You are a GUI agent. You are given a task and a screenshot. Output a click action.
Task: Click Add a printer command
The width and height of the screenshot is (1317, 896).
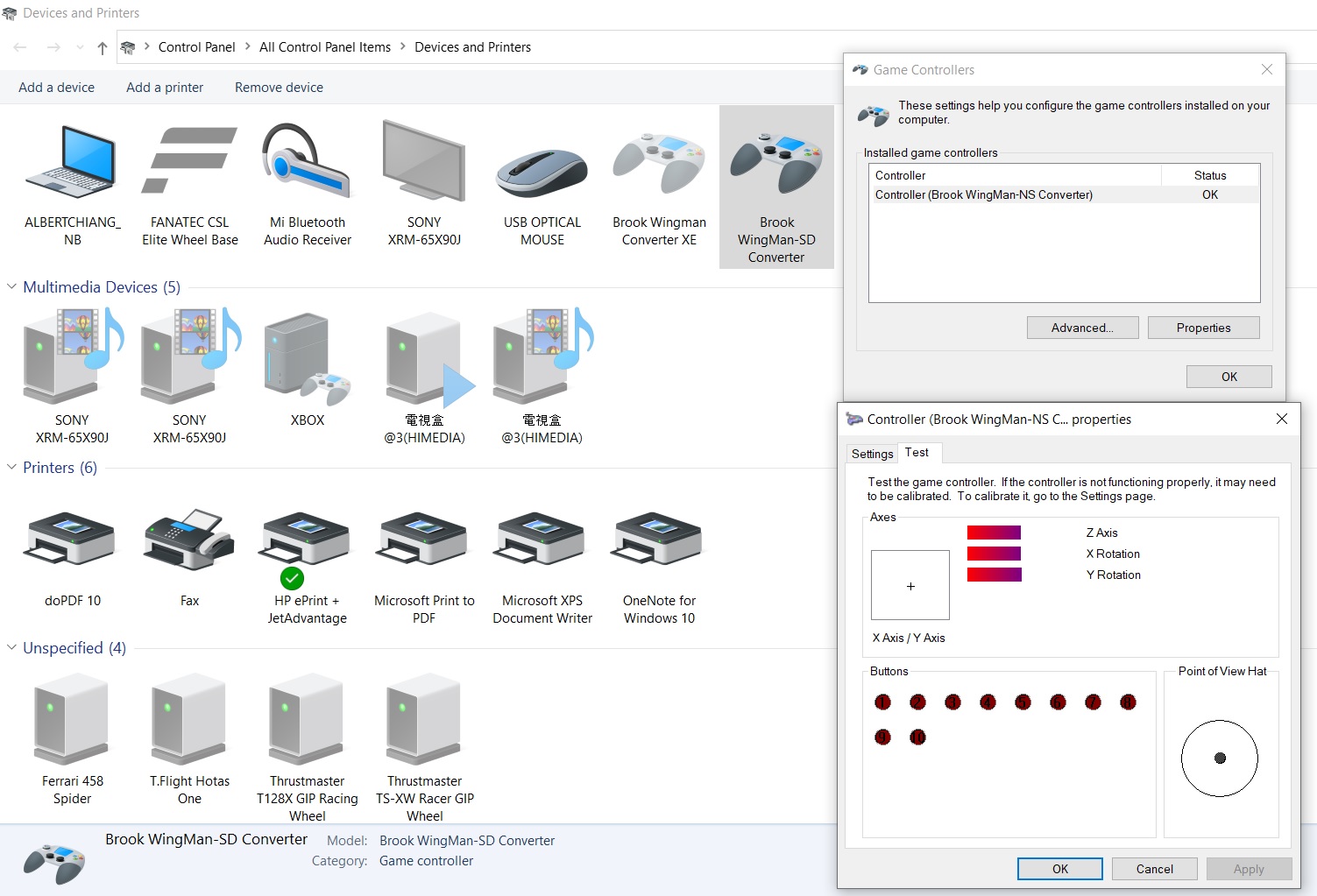click(x=165, y=88)
